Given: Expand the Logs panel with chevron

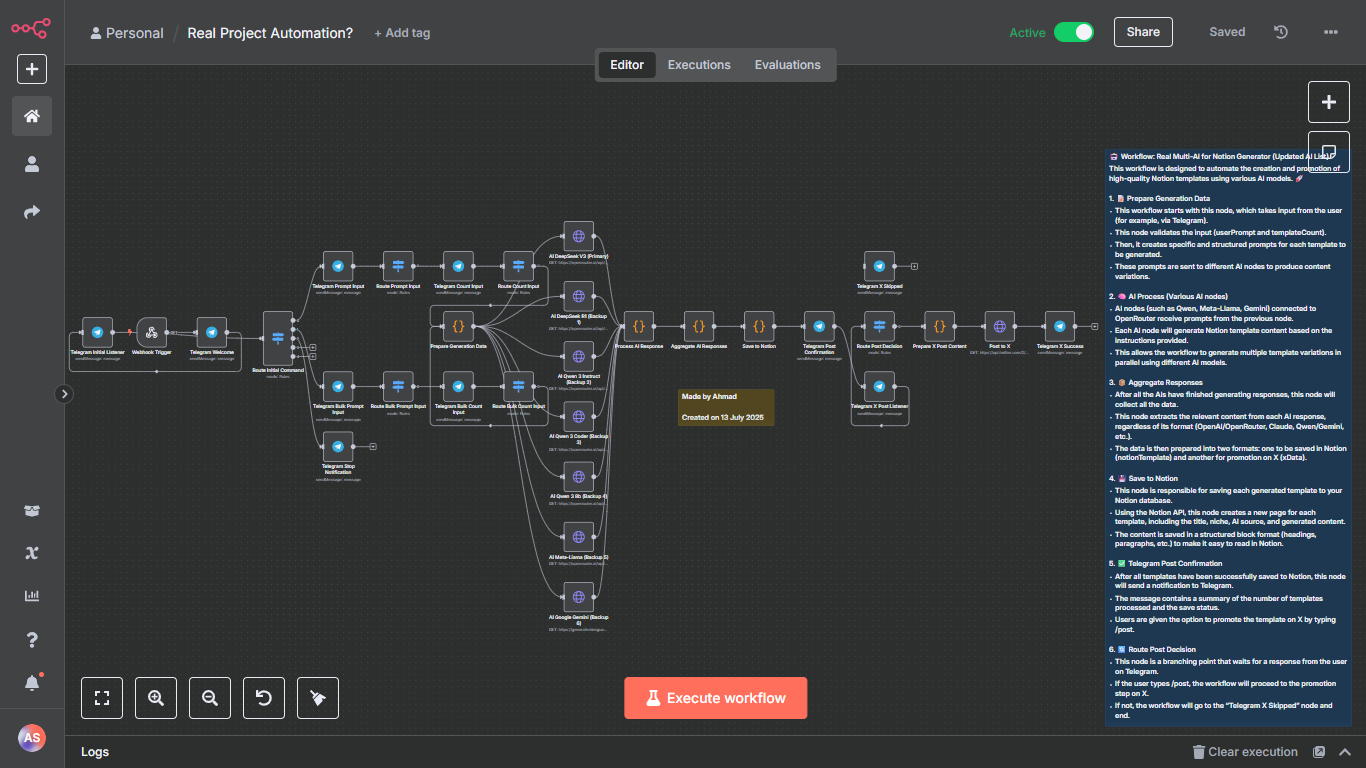Looking at the screenshot, I should point(1345,752).
